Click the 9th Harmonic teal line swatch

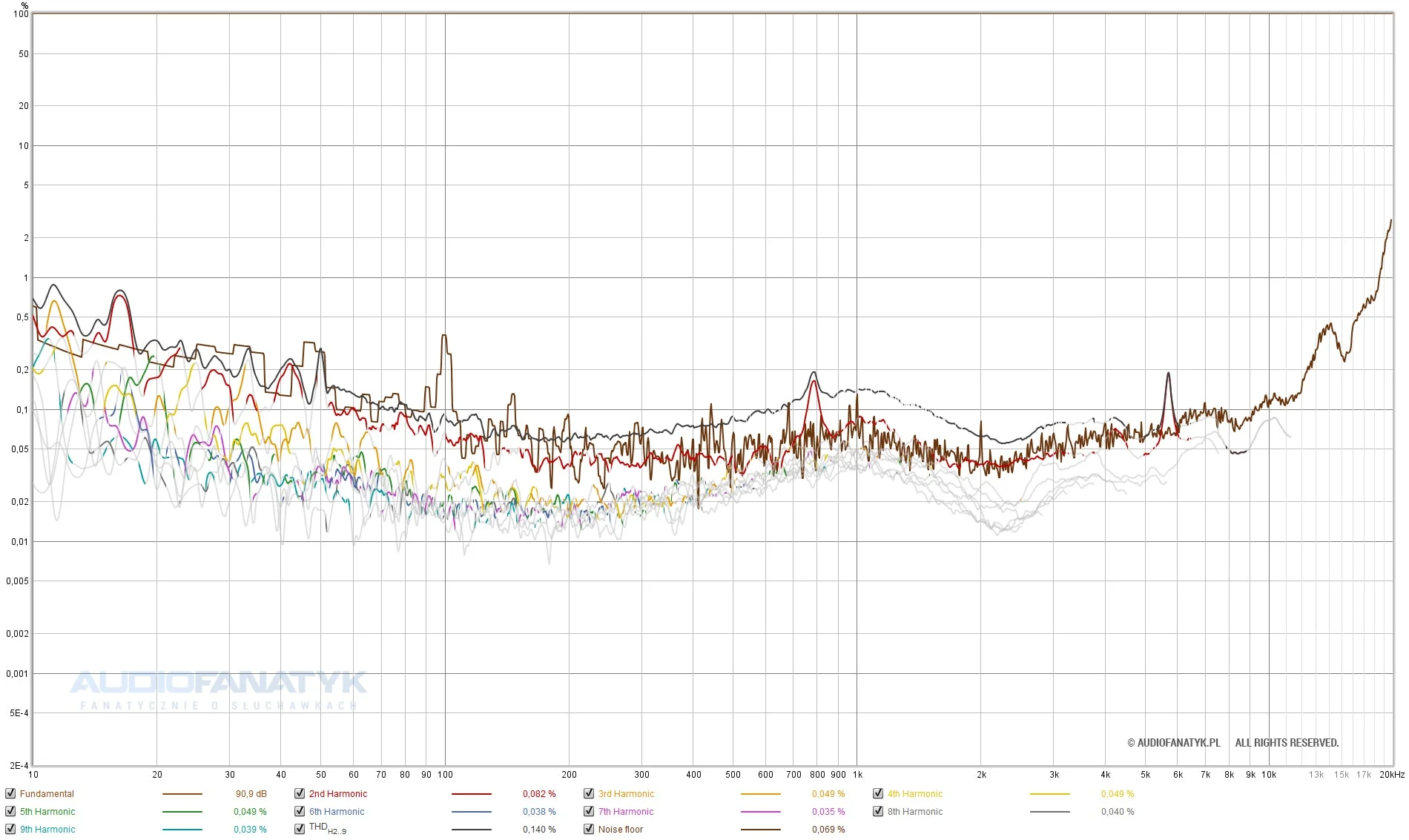pyautogui.click(x=182, y=830)
